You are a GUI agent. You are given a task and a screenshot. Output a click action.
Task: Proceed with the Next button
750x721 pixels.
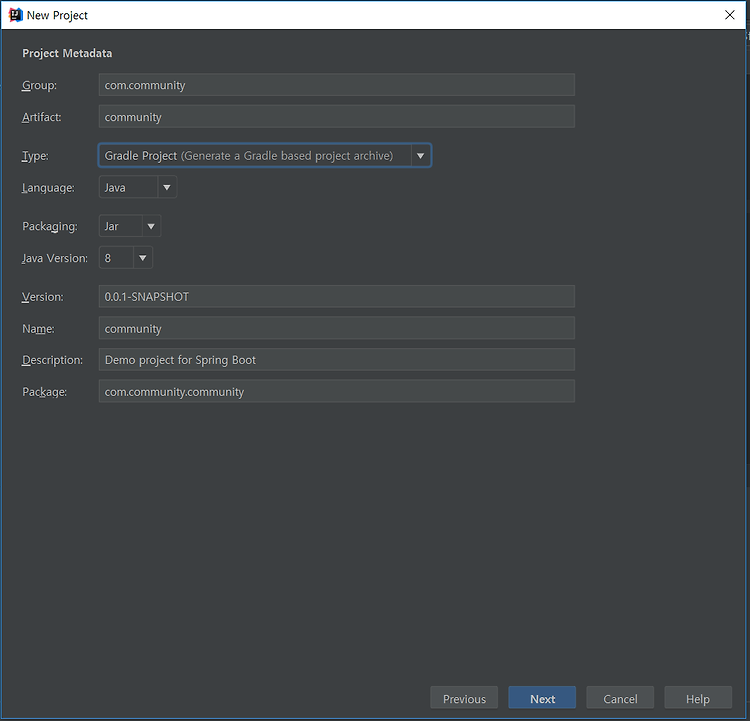pyautogui.click(x=542, y=698)
